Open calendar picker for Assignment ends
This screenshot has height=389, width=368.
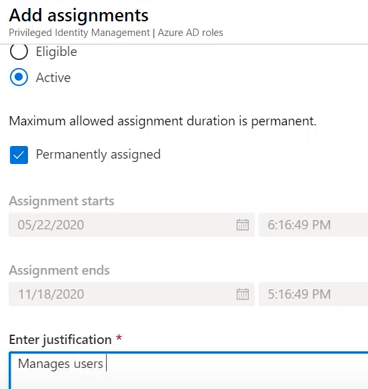pyautogui.click(x=242, y=294)
